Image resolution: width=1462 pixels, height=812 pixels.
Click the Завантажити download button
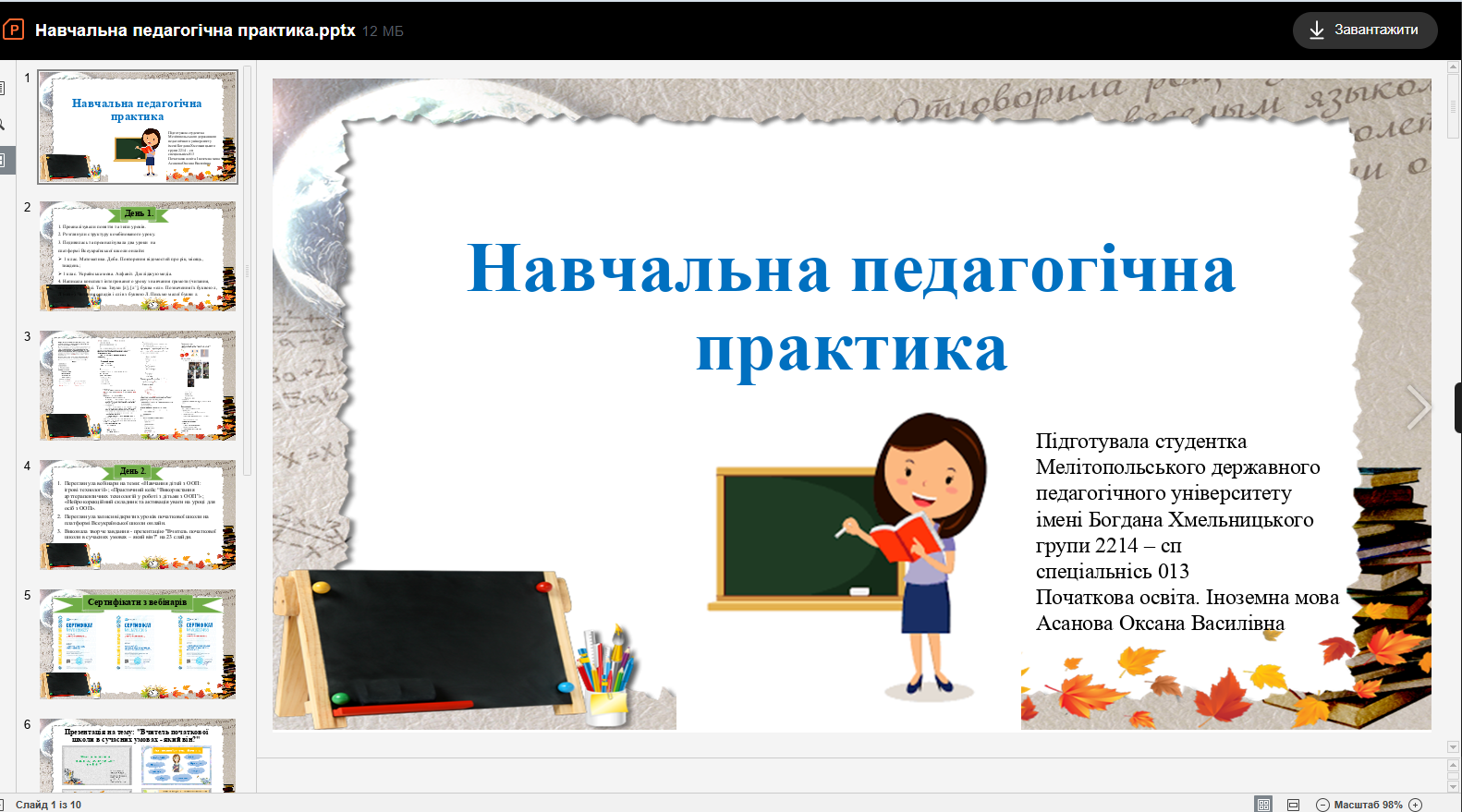pyautogui.click(x=1364, y=30)
